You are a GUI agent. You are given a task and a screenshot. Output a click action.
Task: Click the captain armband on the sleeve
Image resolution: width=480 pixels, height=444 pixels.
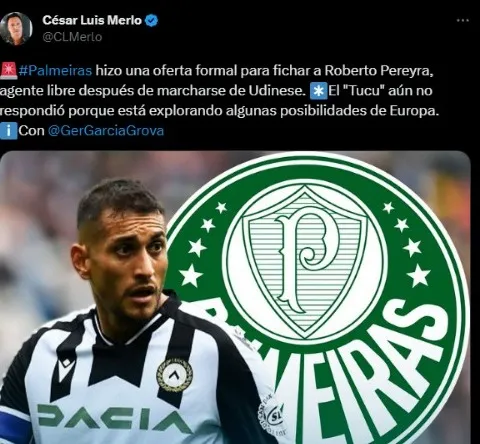point(13,427)
